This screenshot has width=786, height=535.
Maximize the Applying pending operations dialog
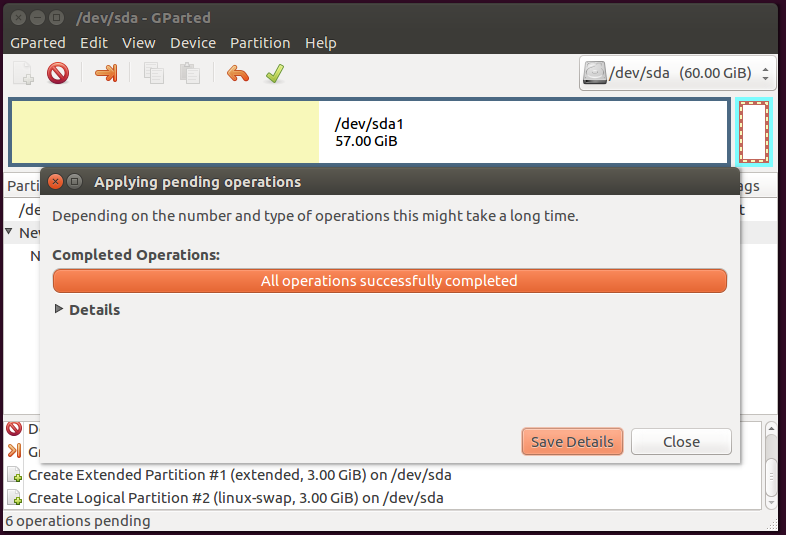pos(74,182)
